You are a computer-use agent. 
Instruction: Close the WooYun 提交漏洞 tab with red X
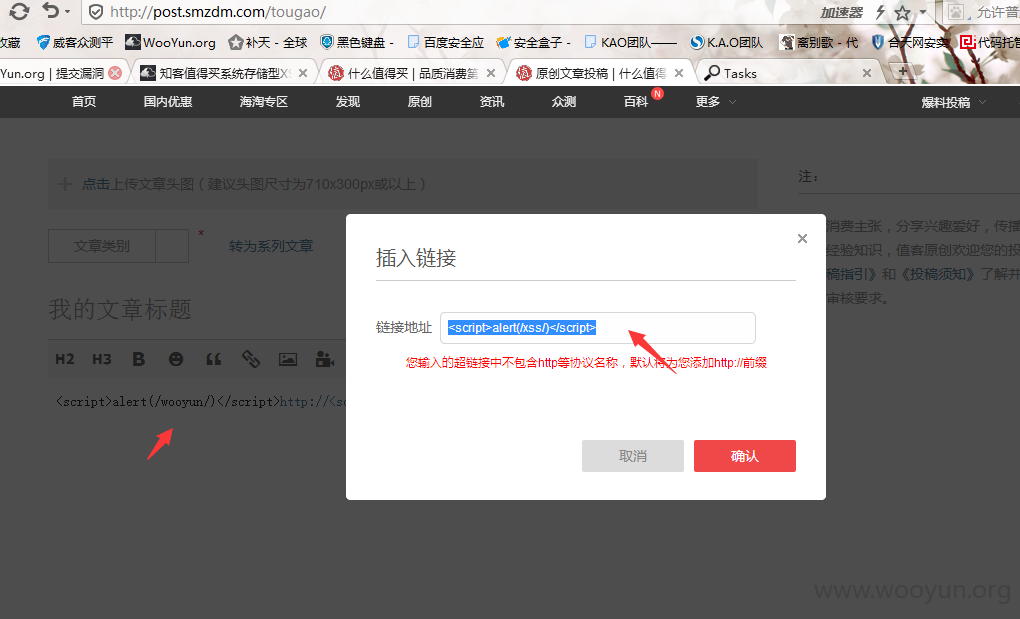point(115,73)
